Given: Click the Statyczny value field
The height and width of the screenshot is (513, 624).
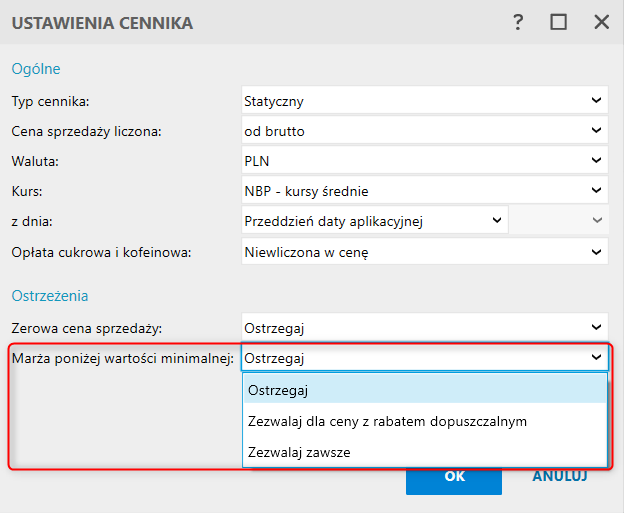Looking at the screenshot, I should click(425, 100).
